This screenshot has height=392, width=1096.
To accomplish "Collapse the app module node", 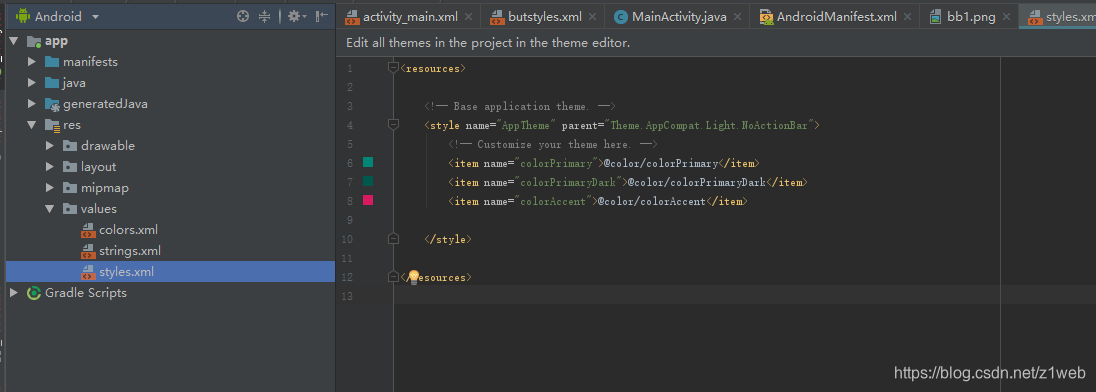I will coord(13,41).
